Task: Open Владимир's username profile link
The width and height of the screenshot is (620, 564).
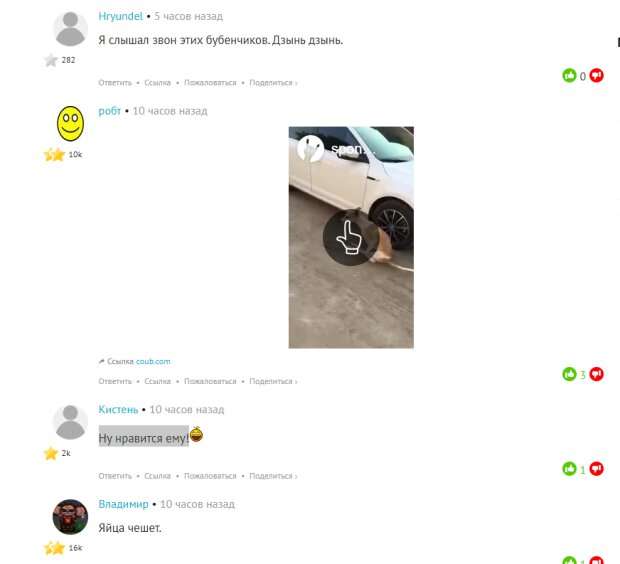Action: tap(123, 504)
